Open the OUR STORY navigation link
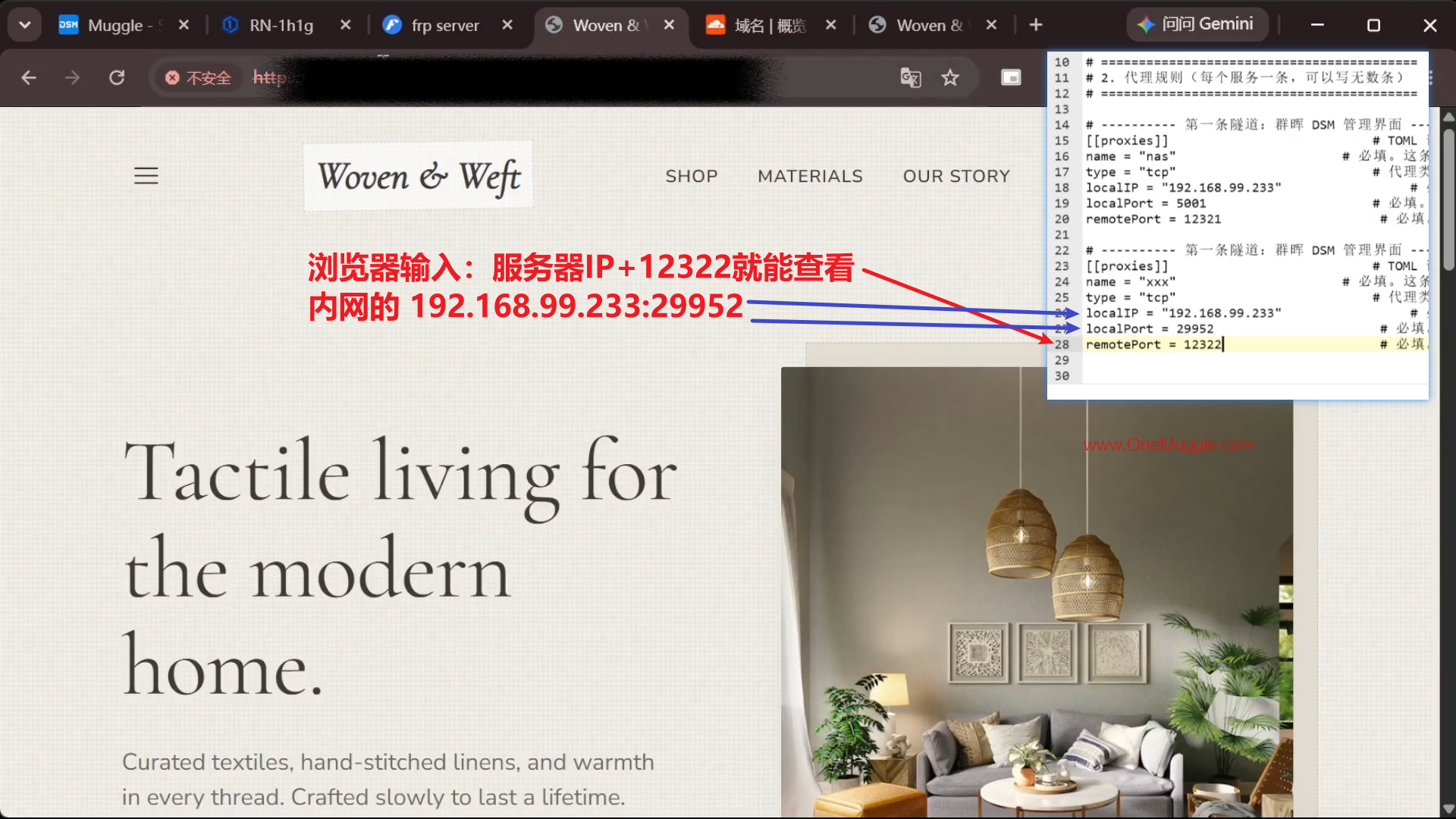The width and height of the screenshot is (1456, 819). [x=956, y=176]
